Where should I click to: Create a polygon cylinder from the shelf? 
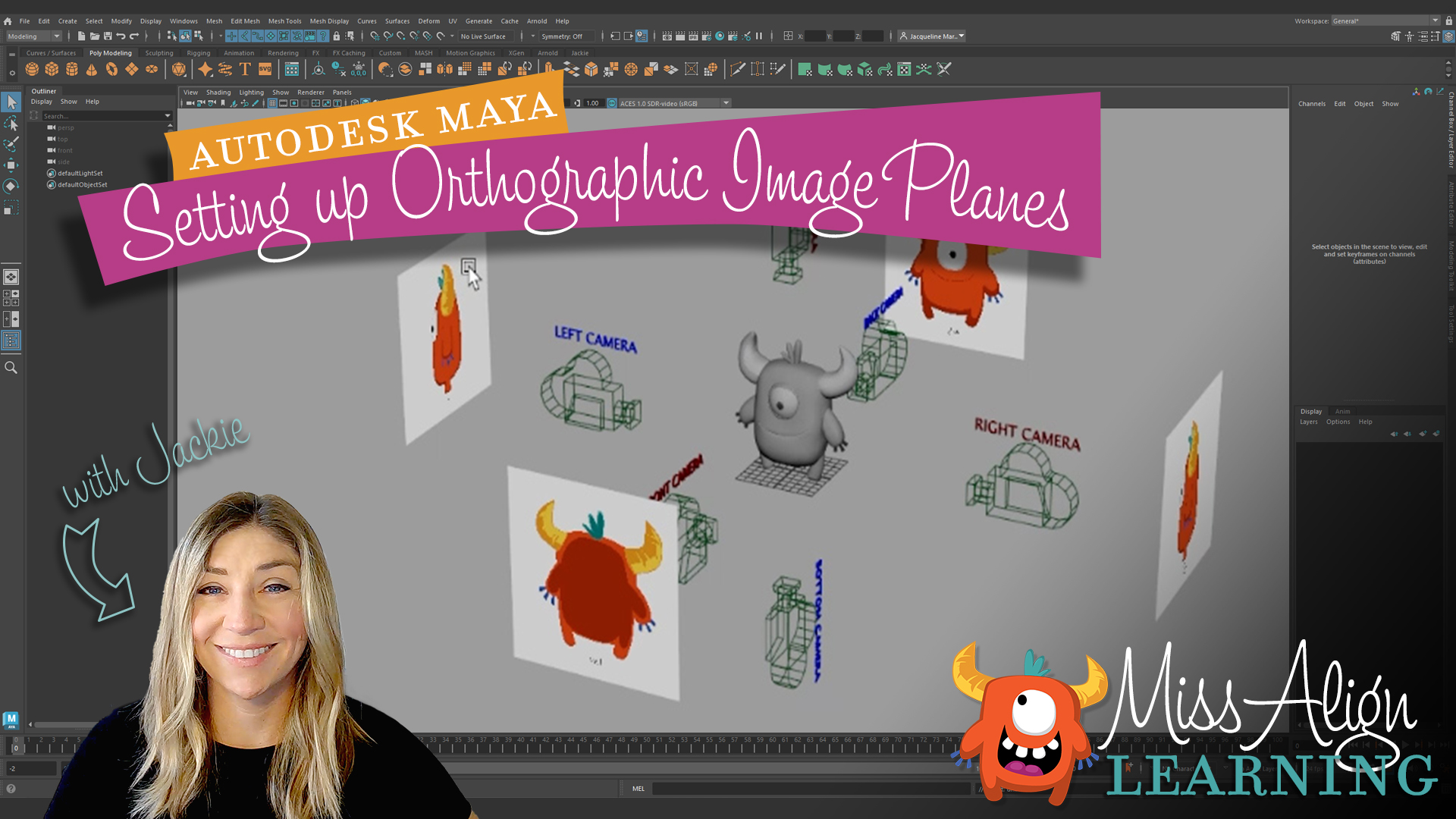click(x=72, y=70)
